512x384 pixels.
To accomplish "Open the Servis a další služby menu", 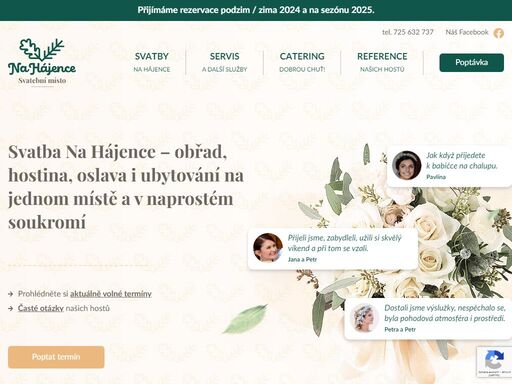I will (224, 62).
